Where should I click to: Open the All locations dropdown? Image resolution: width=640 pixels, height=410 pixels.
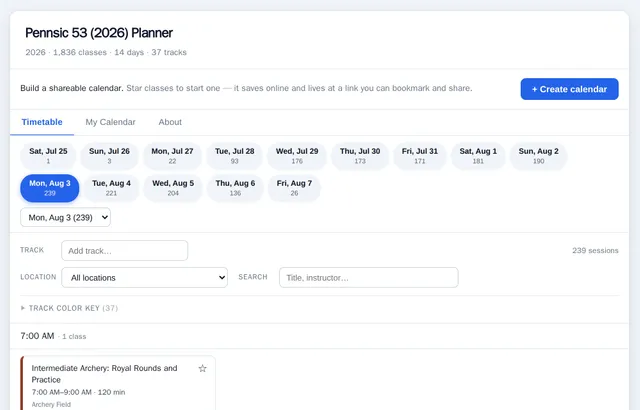click(x=144, y=278)
